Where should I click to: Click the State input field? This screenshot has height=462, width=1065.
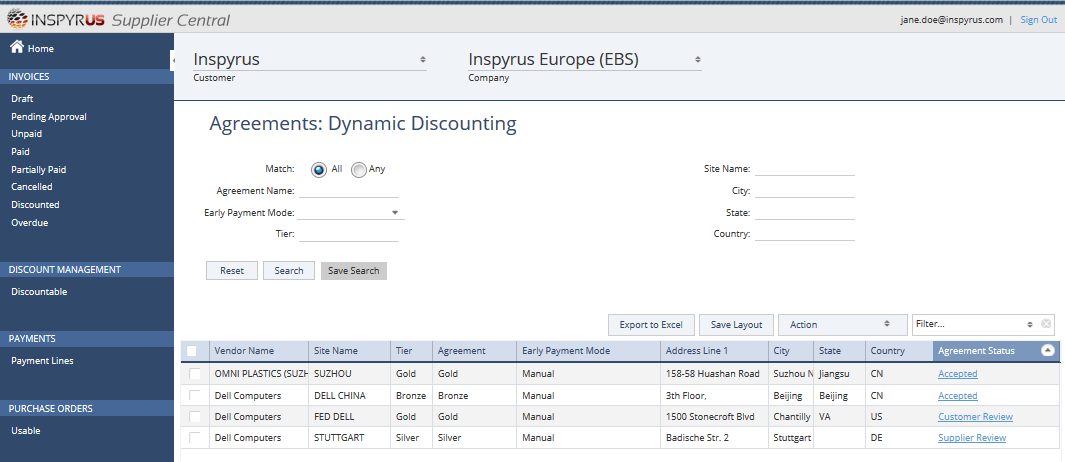(805, 213)
